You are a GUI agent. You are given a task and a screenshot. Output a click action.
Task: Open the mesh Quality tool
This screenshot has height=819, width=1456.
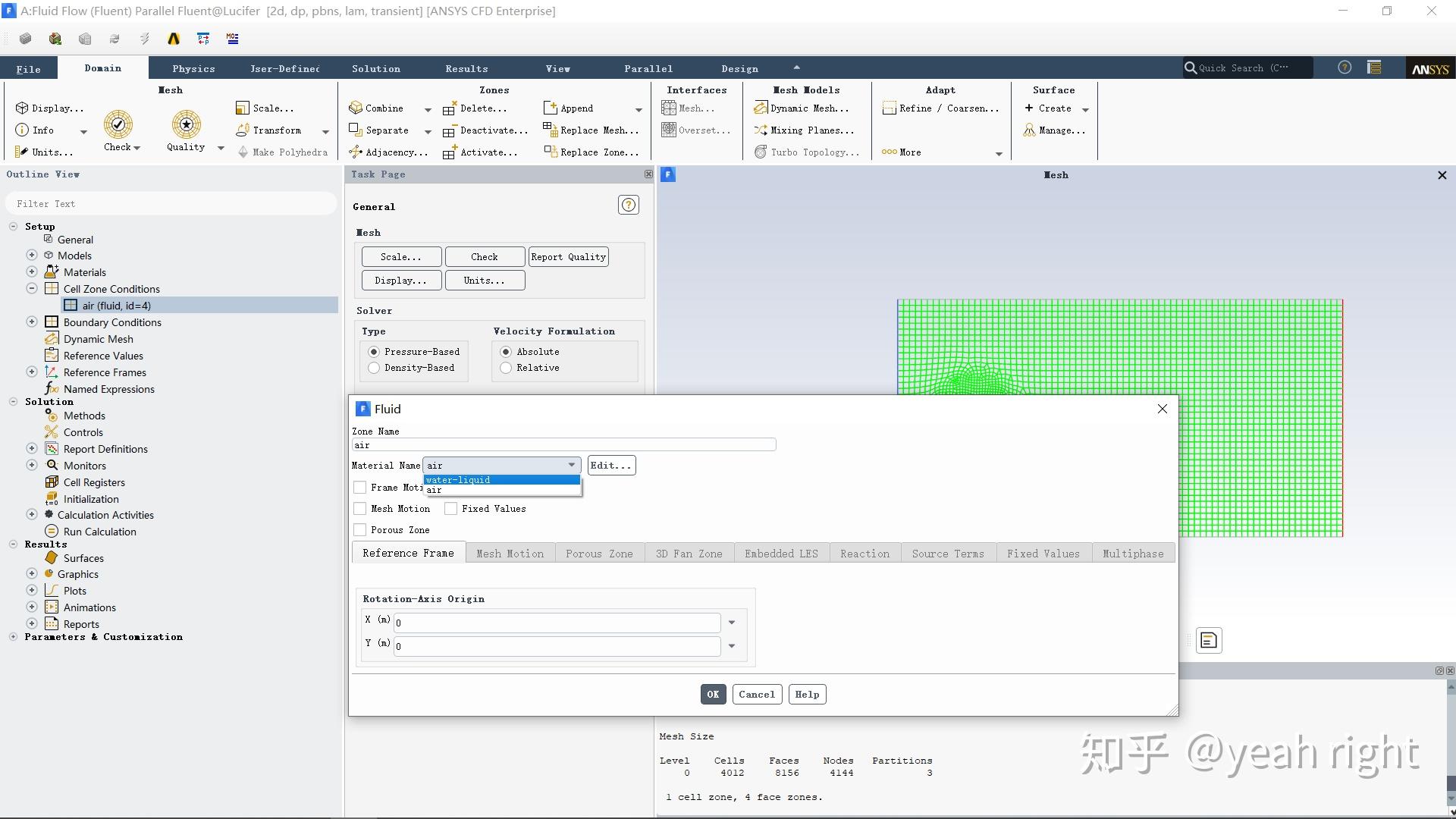[186, 125]
